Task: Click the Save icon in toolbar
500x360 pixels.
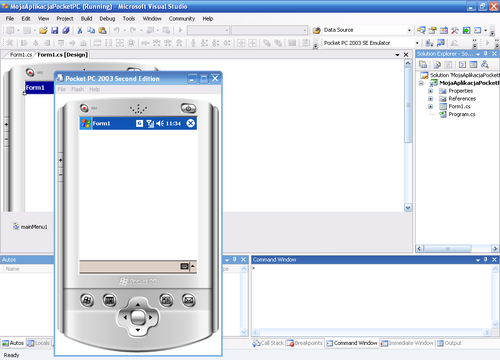Action: [55, 30]
